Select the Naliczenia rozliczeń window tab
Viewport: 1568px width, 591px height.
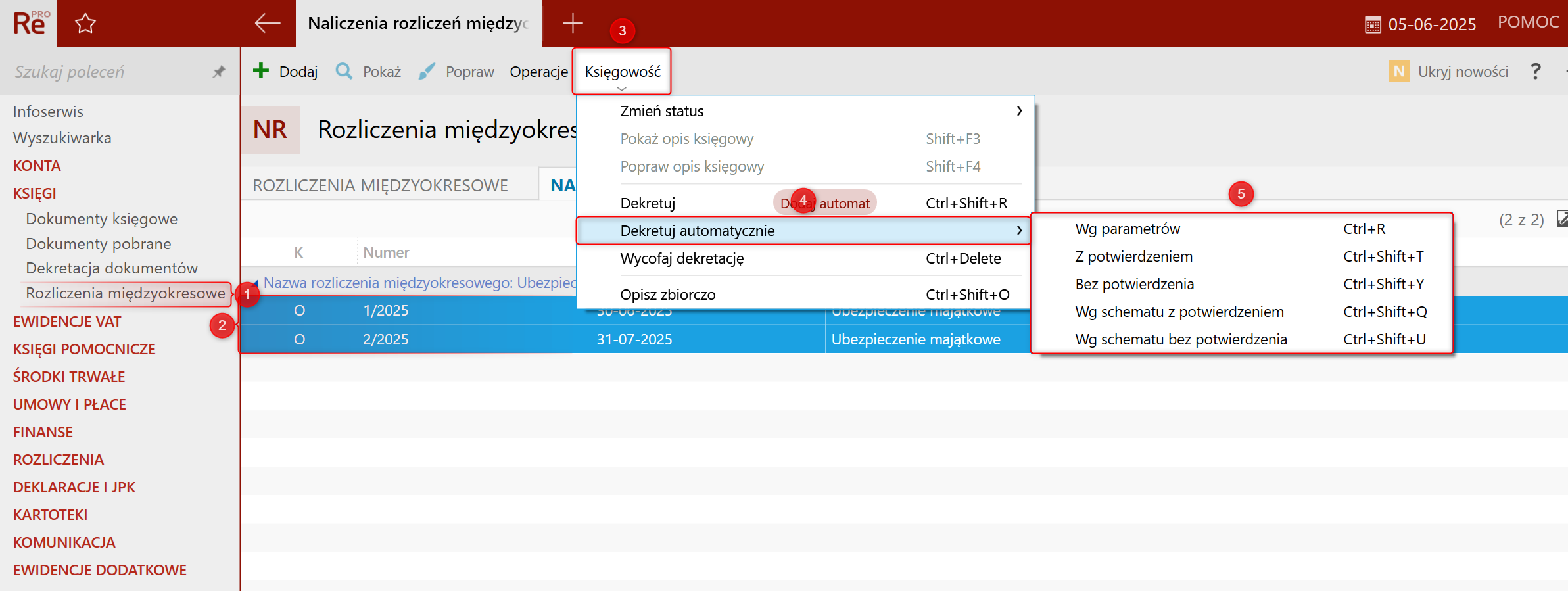click(x=419, y=24)
